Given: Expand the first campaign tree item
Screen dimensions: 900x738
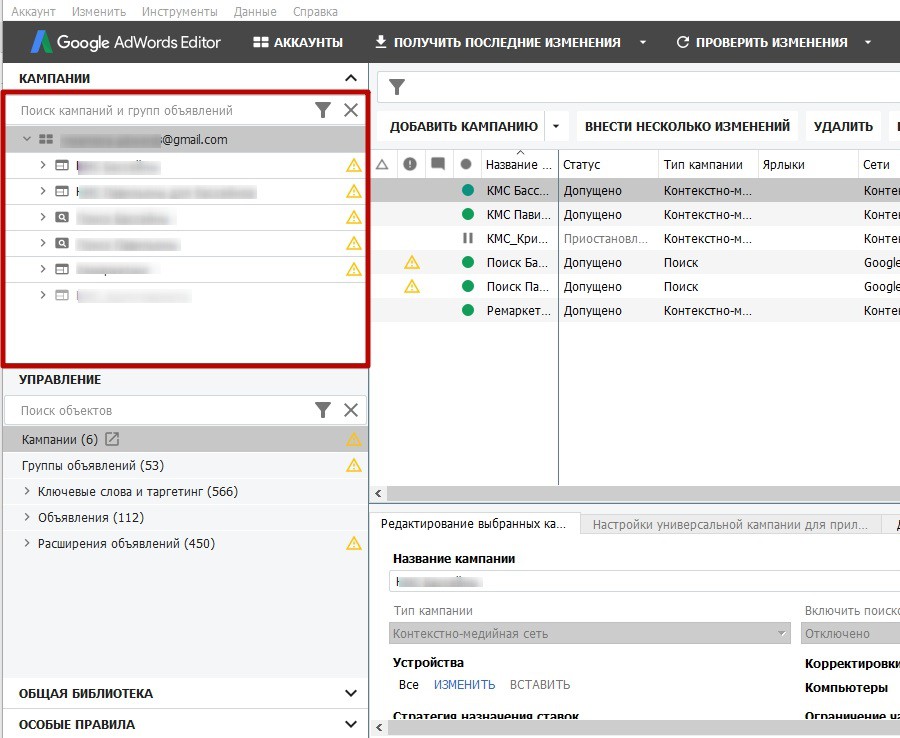Looking at the screenshot, I should (42, 165).
